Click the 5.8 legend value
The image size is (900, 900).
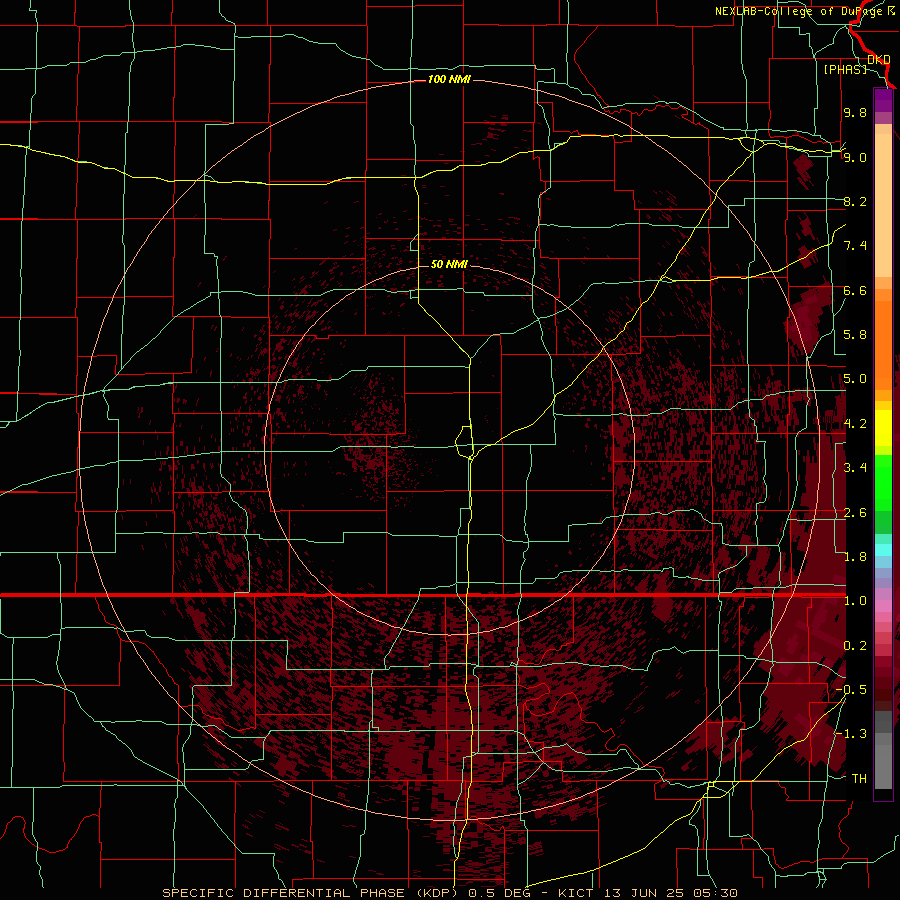coord(855,335)
